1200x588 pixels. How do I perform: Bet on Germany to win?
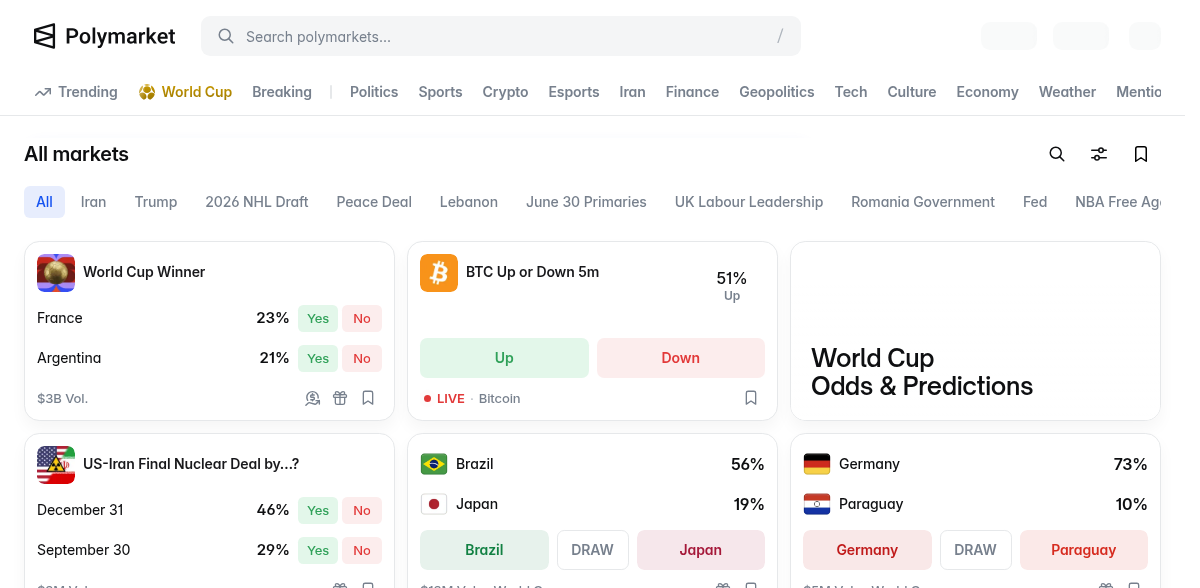point(867,550)
